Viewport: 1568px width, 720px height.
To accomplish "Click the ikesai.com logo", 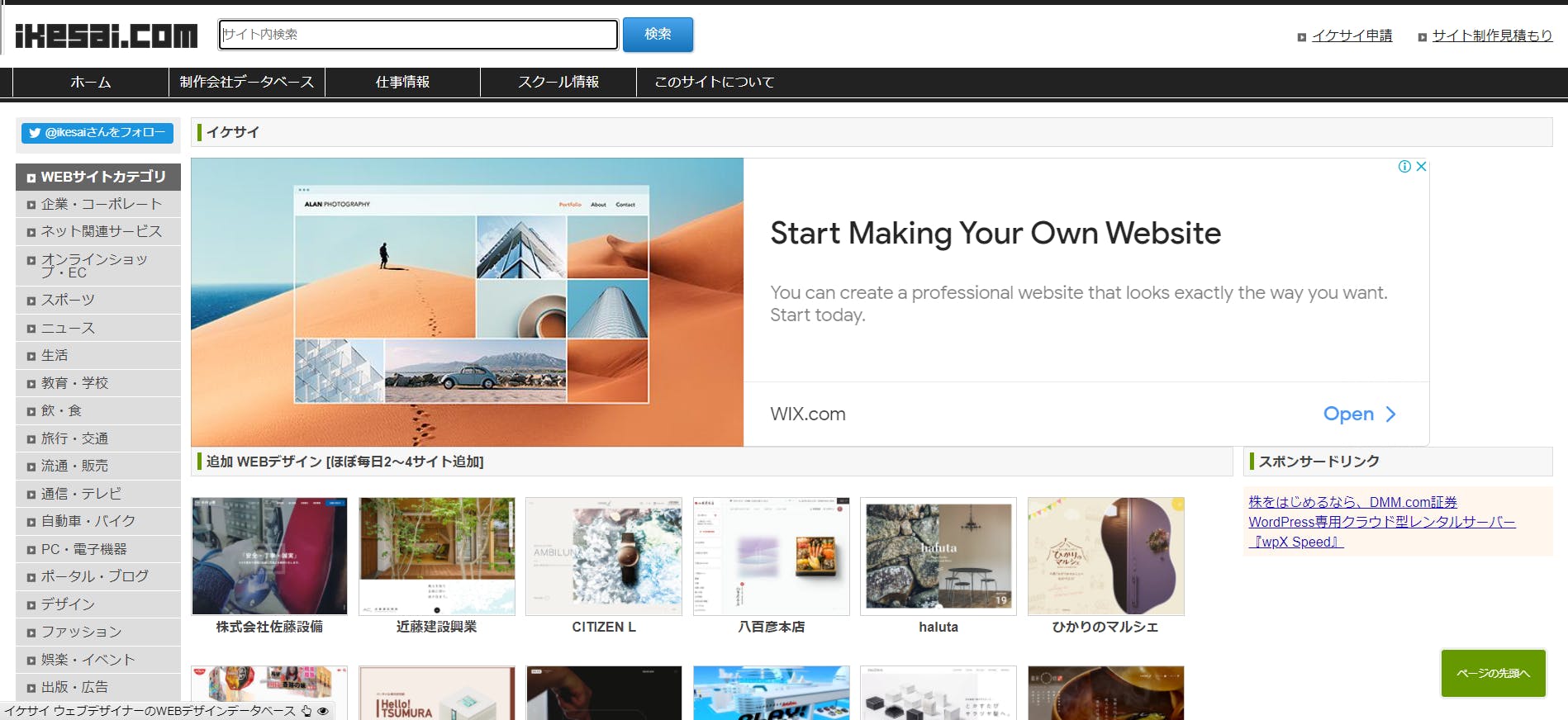I will [106, 35].
